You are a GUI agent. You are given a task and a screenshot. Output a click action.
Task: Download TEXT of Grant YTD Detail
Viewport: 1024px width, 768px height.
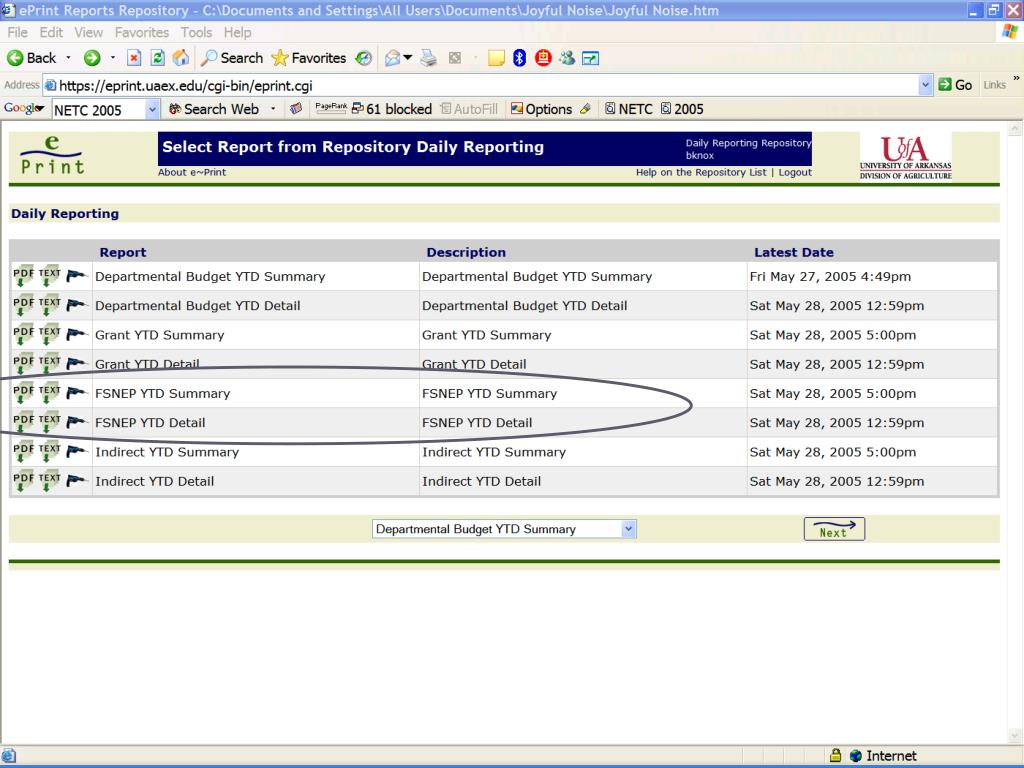(50, 364)
